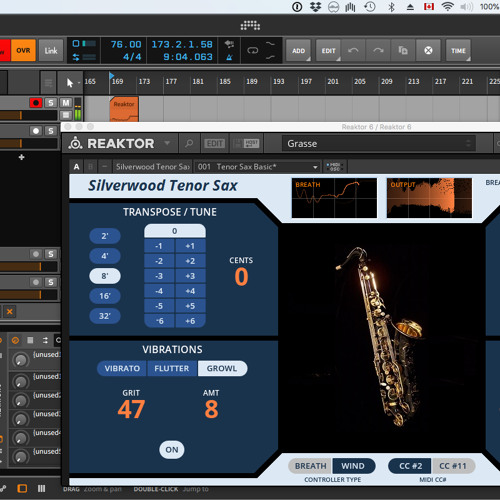Reset transpose to 0
Screen dimensions: 500x500
(175, 231)
